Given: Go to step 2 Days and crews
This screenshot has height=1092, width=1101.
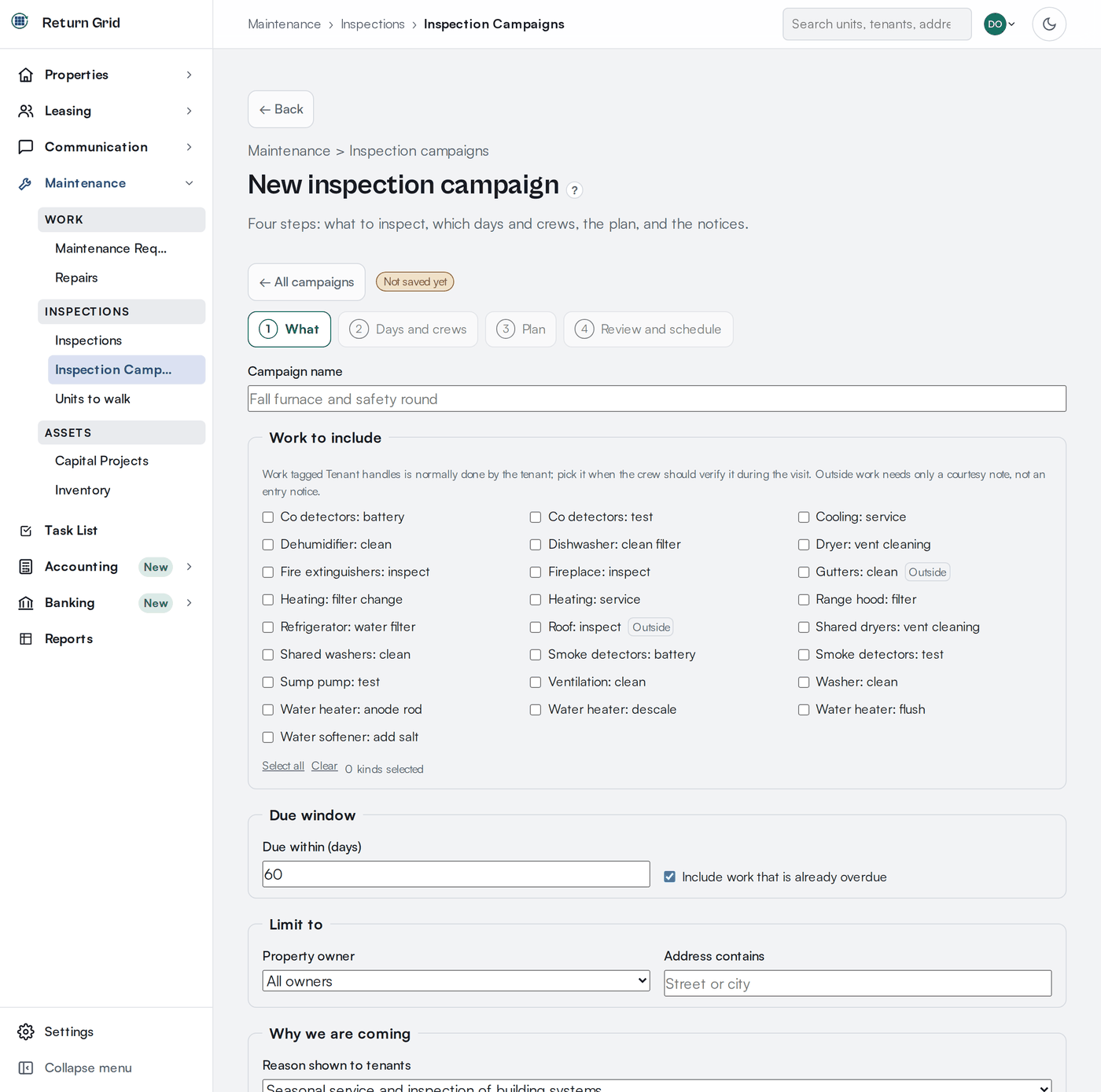Looking at the screenshot, I should coord(408,329).
